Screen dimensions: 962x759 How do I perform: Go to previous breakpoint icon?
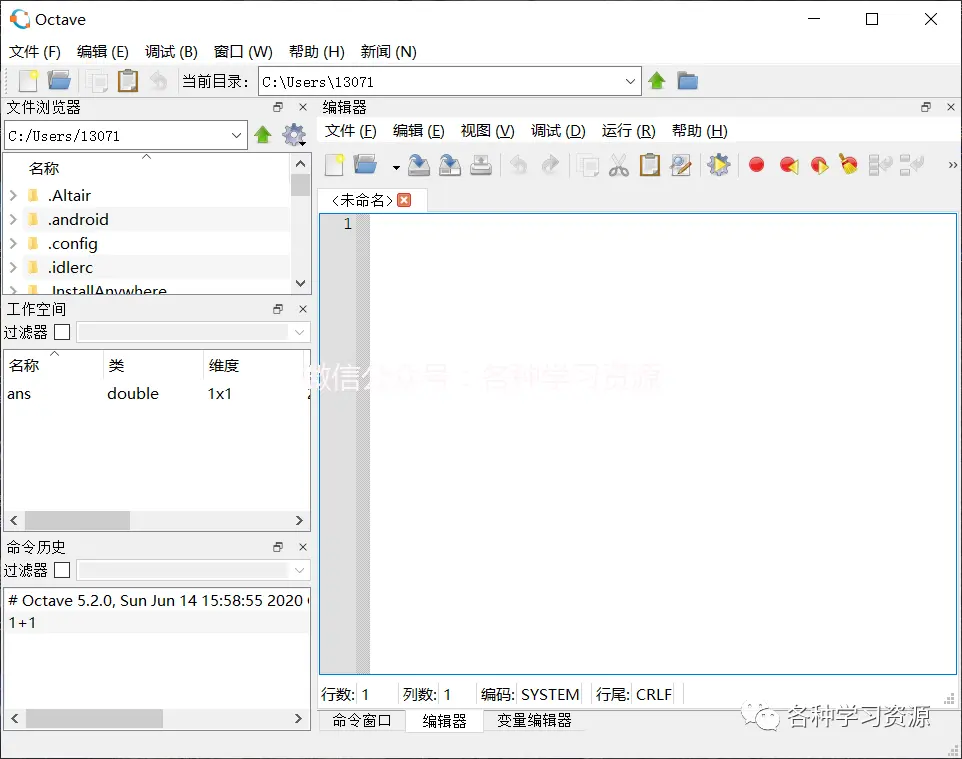(x=788, y=165)
